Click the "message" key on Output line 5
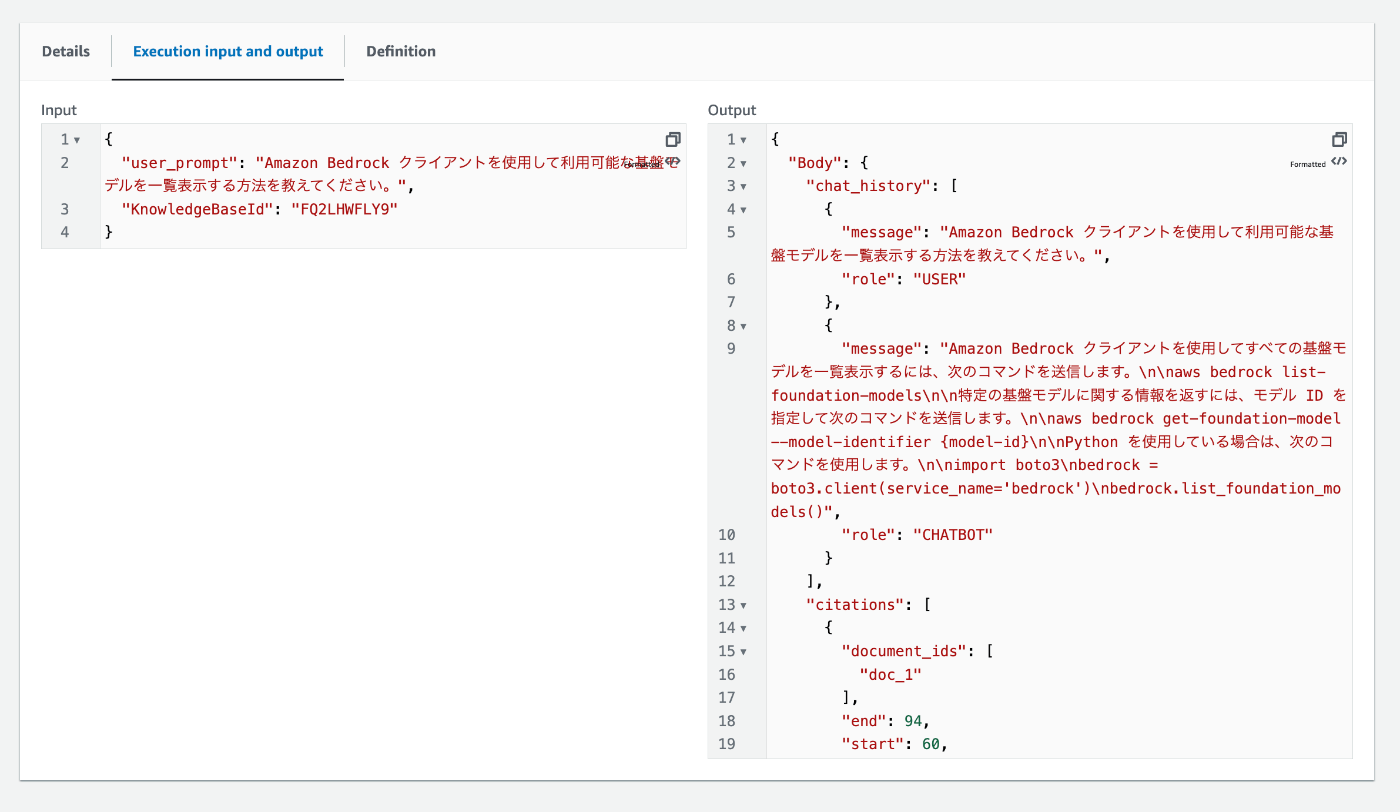Viewport: 1400px width, 812px height. 881,232
